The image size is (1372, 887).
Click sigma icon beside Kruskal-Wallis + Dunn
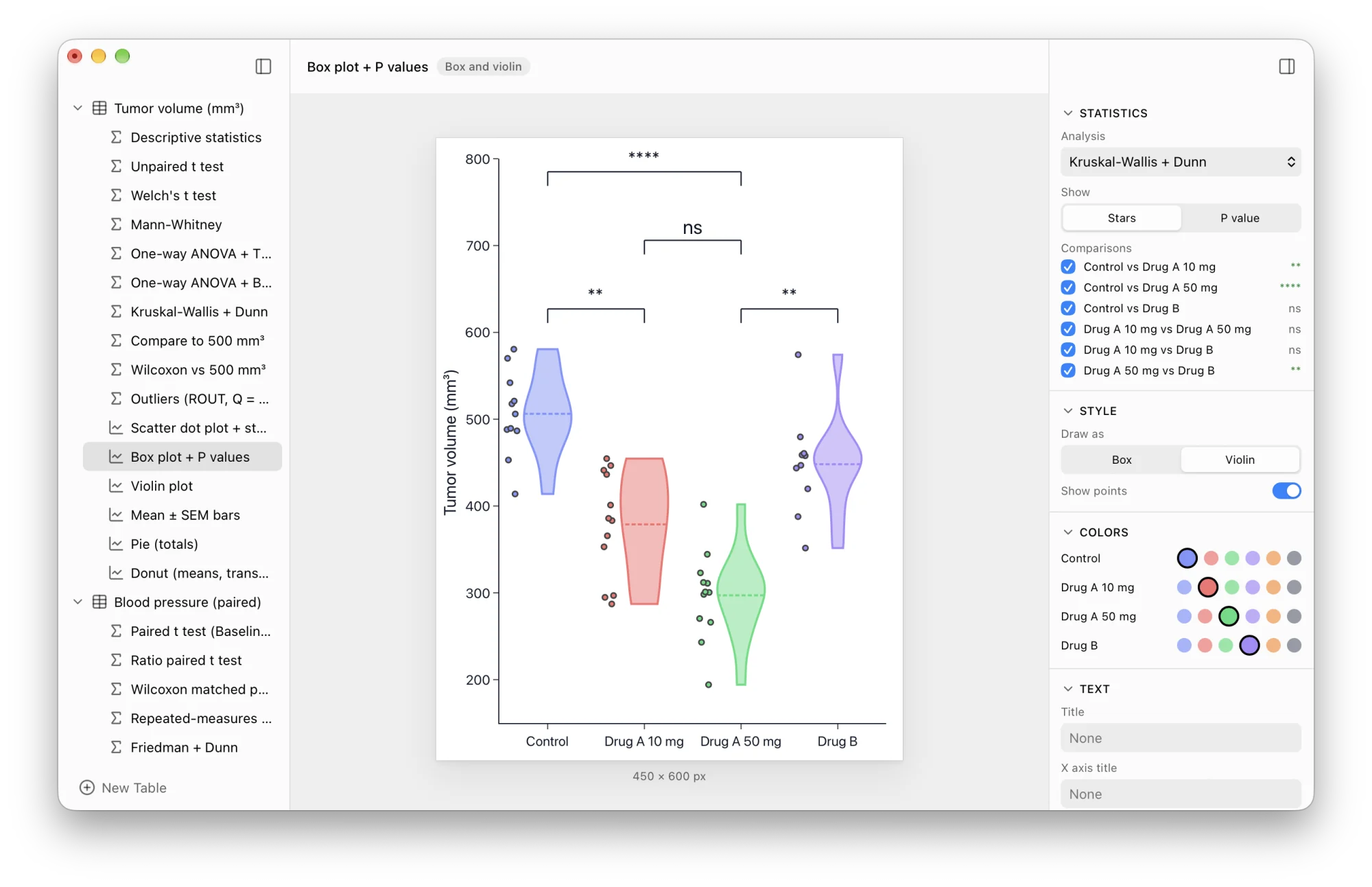(117, 311)
